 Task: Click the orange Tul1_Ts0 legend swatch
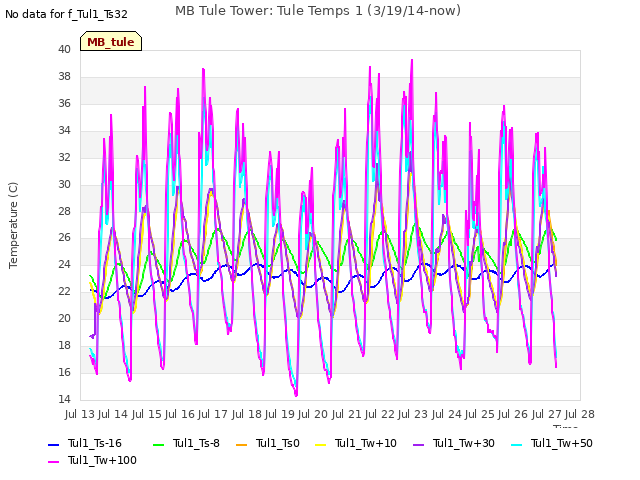[x=242, y=444]
